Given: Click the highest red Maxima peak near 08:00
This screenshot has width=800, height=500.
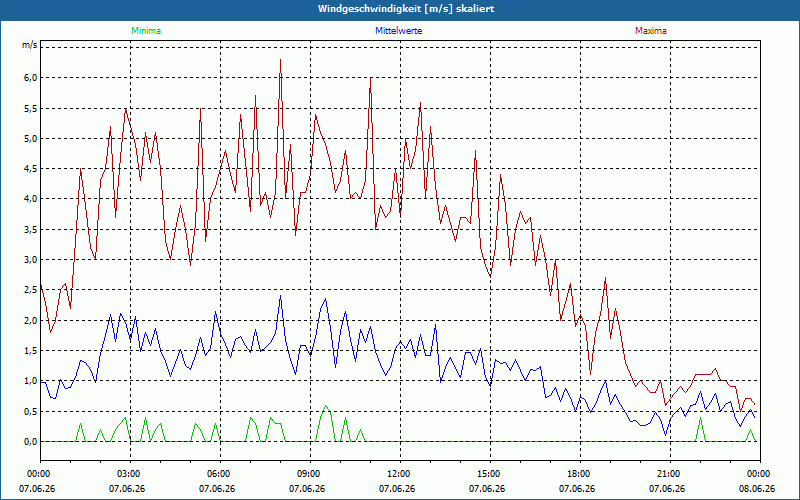Looking at the screenshot, I should [x=280, y=60].
